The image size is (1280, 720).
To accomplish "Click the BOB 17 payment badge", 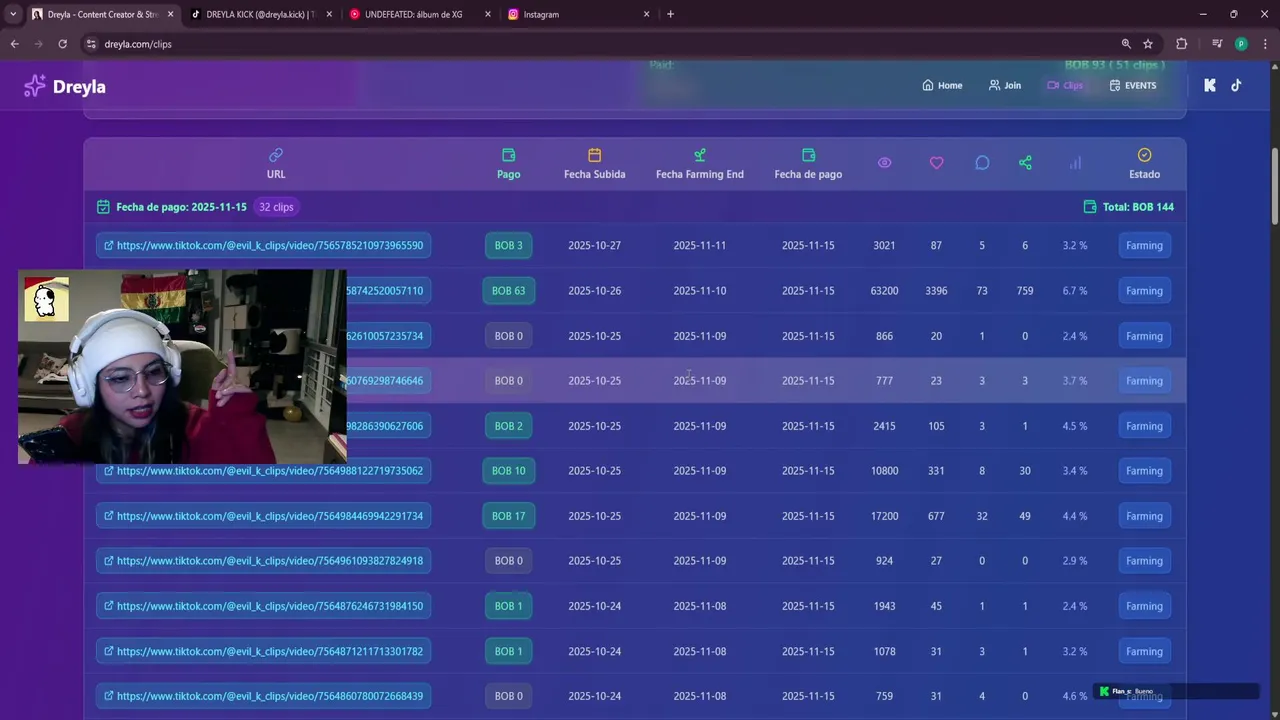I will 508,516.
